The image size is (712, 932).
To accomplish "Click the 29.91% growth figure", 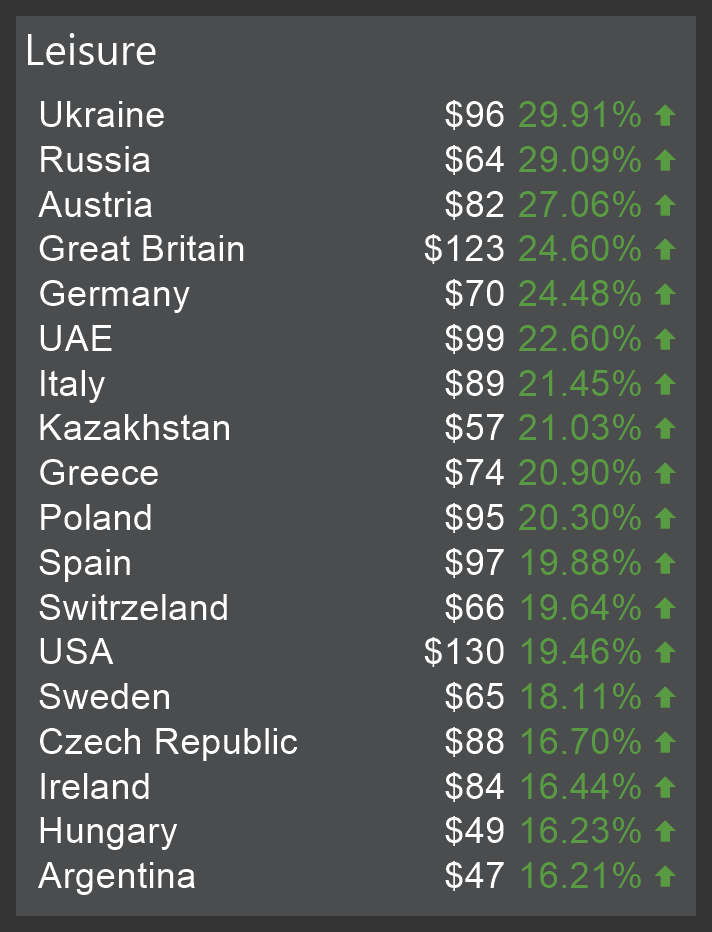I will 580,116.
